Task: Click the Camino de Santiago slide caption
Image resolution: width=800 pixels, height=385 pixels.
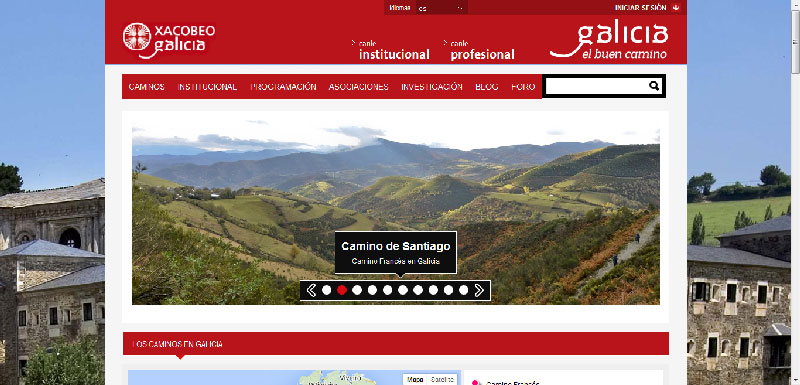Action: (x=395, y=253)
